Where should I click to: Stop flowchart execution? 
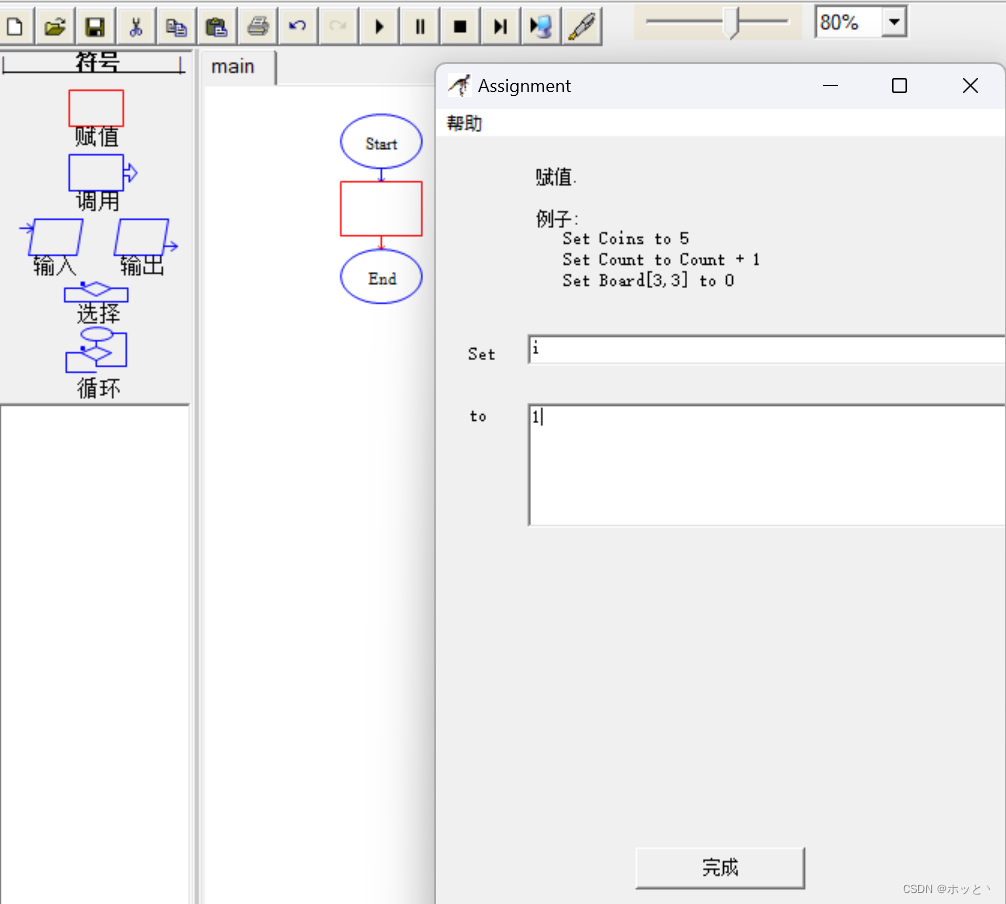460,26
